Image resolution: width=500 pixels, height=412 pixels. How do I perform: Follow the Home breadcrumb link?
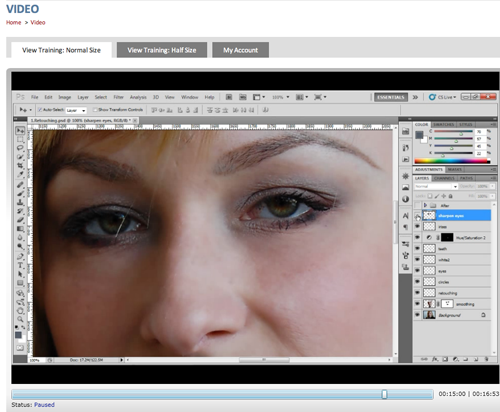click(14, 22)
